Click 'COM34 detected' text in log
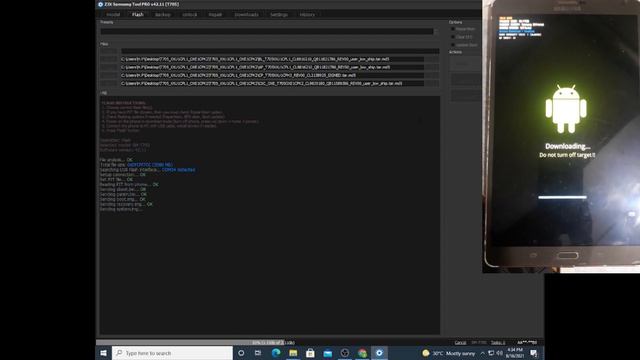The width and height of the screenshot is (640, 360). click(178, 169)
